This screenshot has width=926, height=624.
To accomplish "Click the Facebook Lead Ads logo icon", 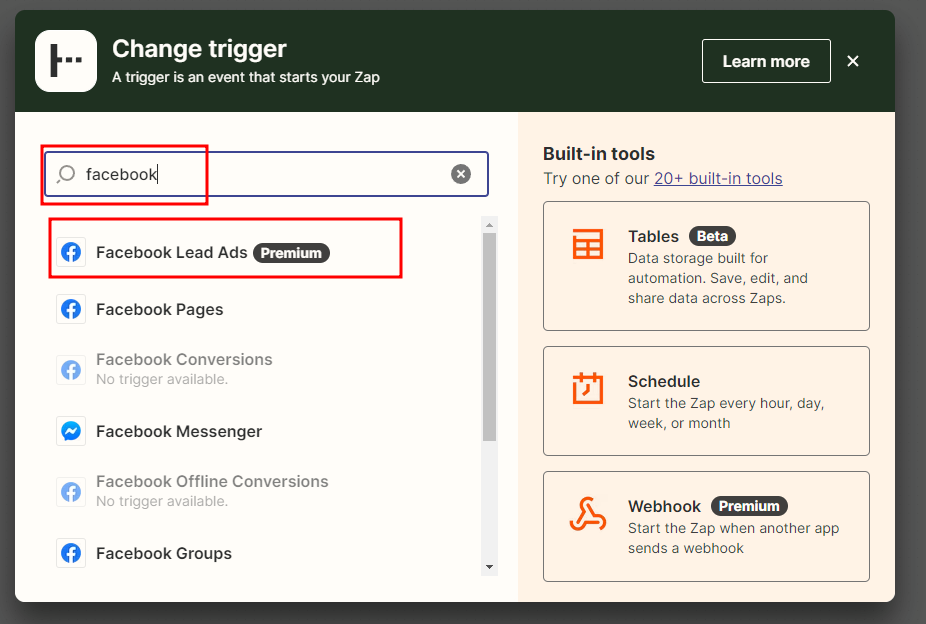I will point(71,253).
